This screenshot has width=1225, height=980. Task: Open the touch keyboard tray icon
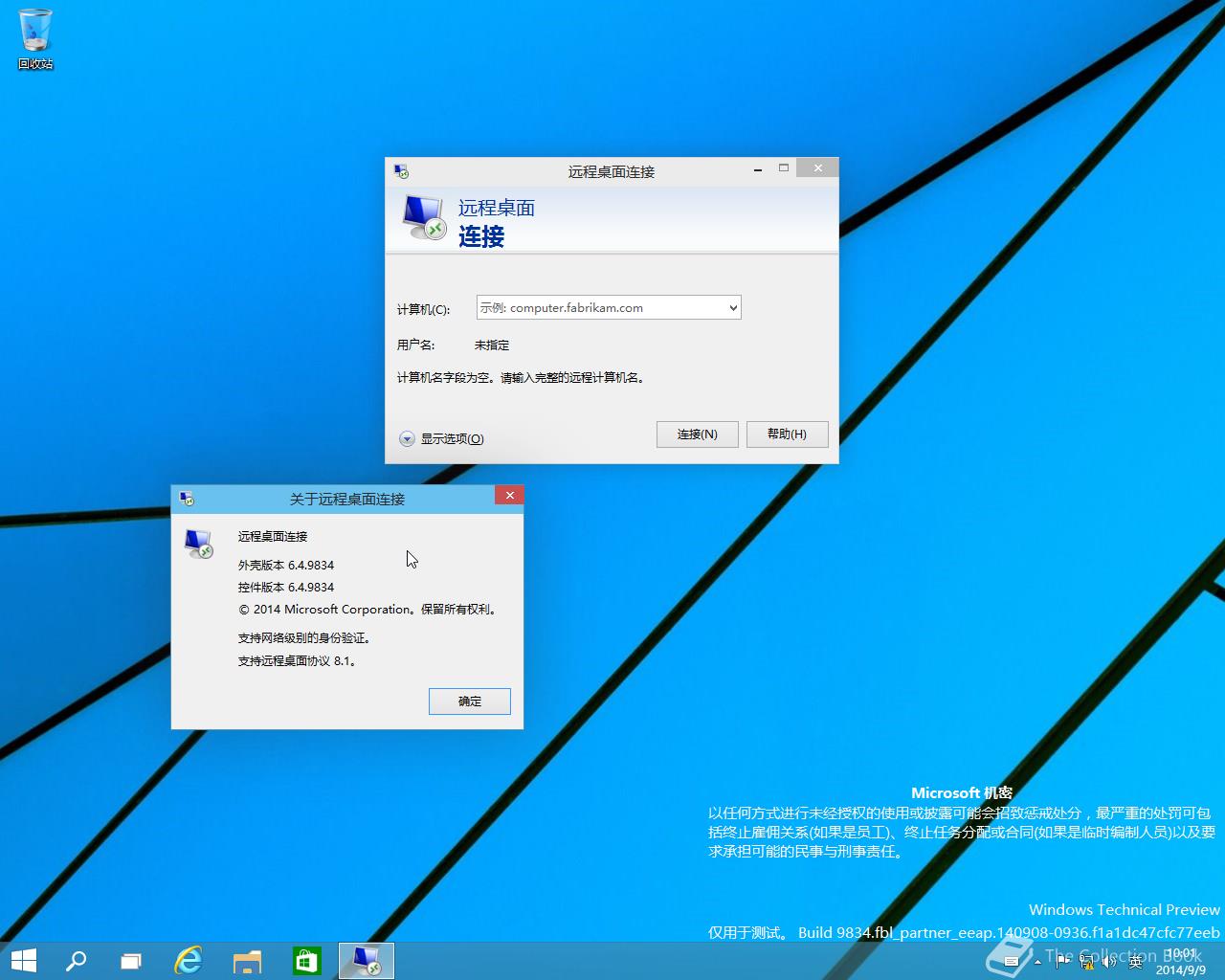click(1012, 961)
